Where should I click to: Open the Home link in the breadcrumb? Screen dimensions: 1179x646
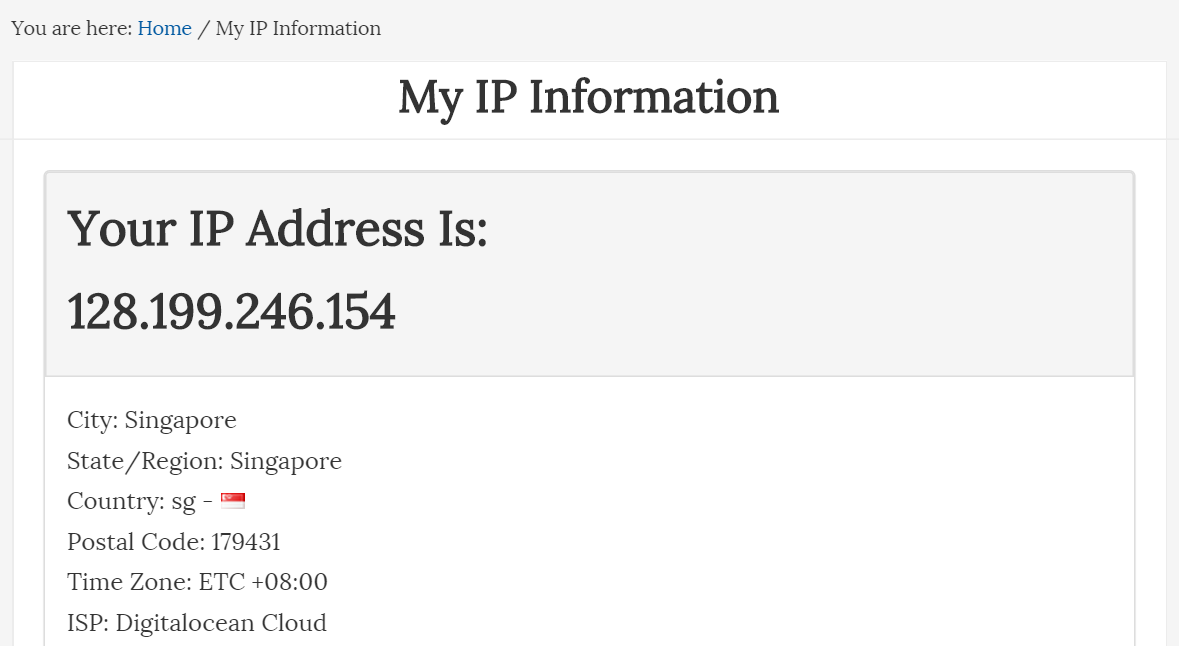coord(164,28)
